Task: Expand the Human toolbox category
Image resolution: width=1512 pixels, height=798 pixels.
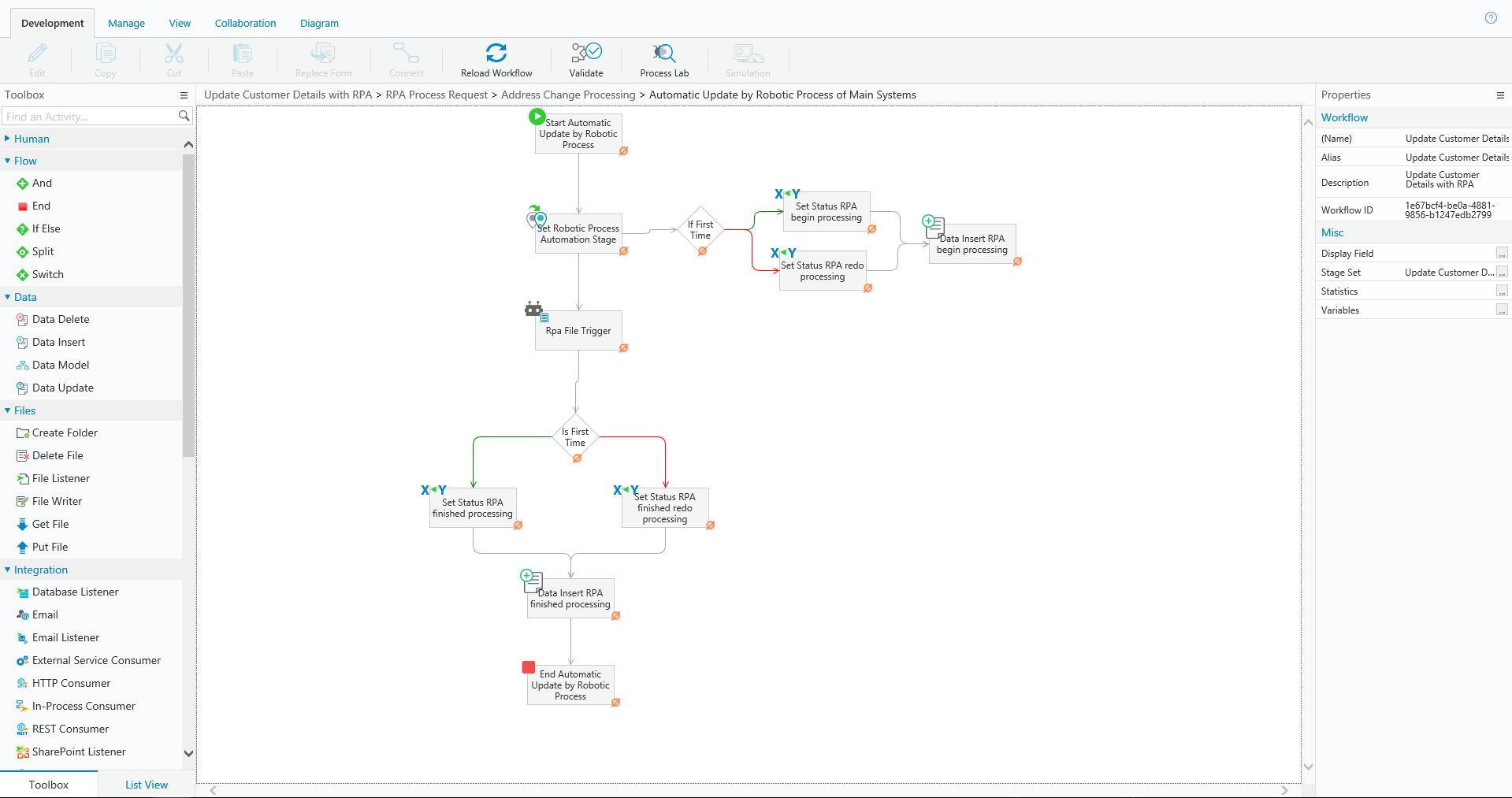Action: tap(7, 139)
